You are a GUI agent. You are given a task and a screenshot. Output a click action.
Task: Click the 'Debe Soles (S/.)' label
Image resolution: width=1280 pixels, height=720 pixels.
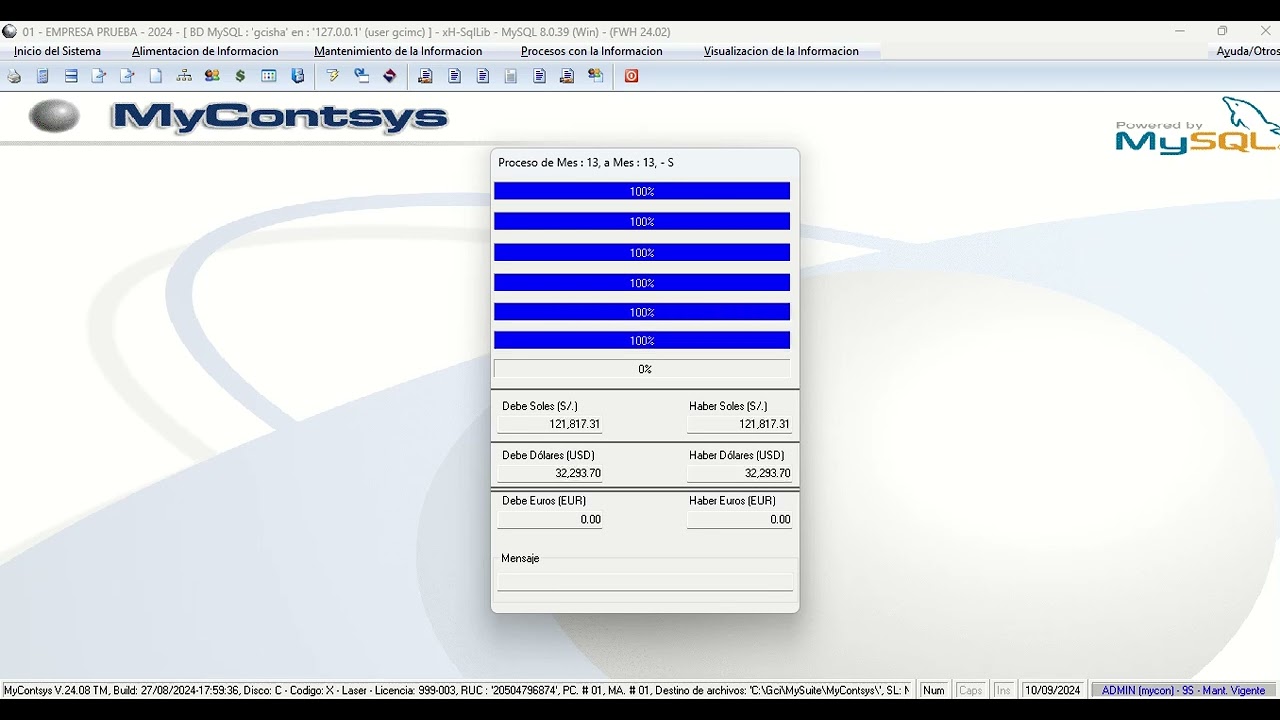point(540,406)
